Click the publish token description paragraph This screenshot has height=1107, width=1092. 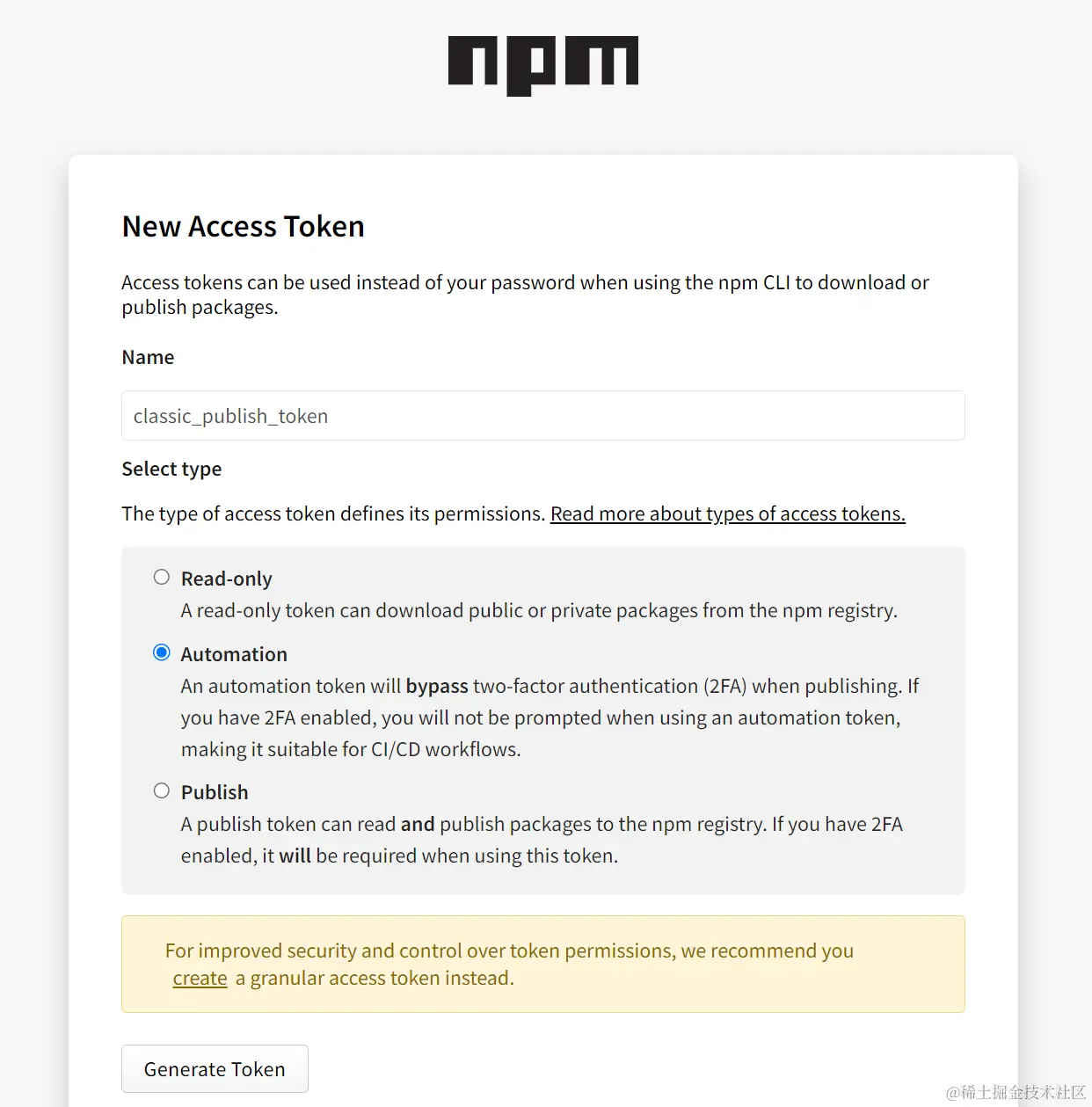coord(541,840)
